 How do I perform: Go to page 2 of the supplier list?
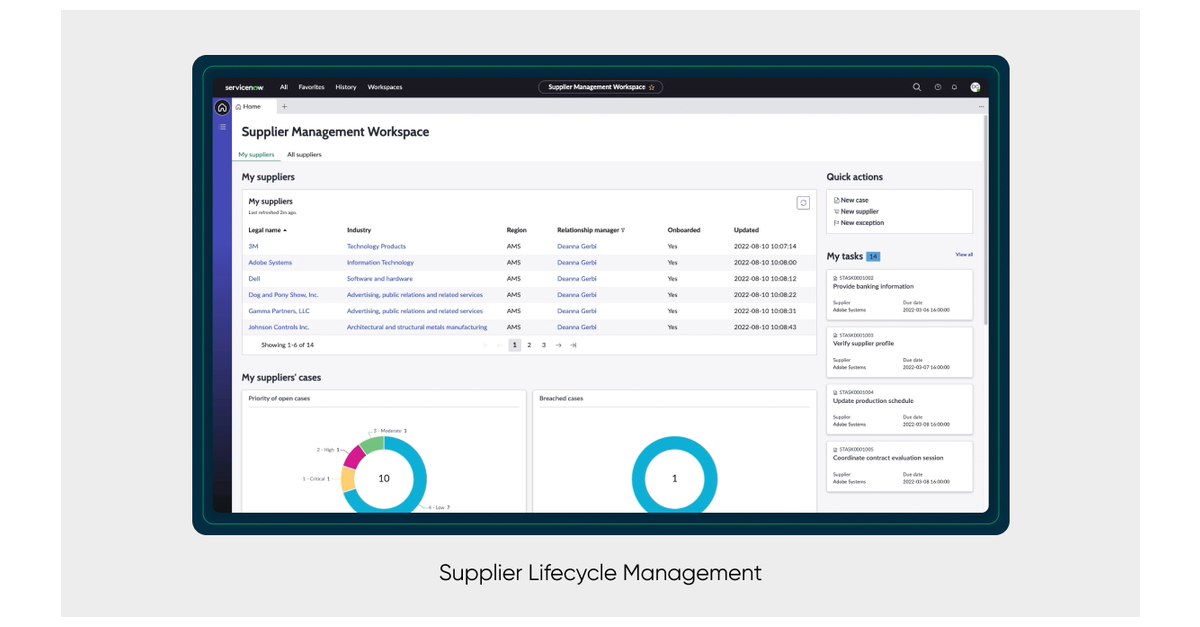[x=528, y=344]
